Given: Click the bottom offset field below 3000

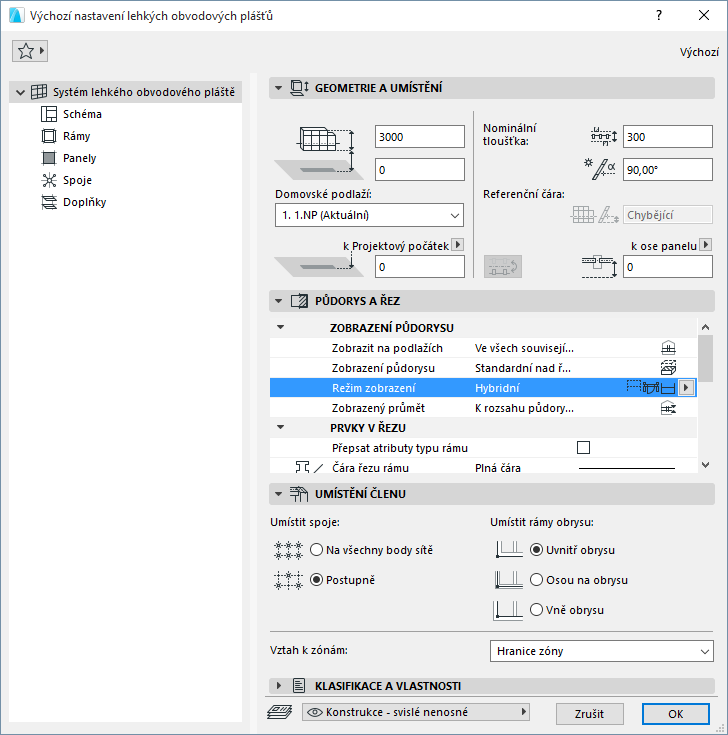Looking at the screenshot, I should point(420,170).
